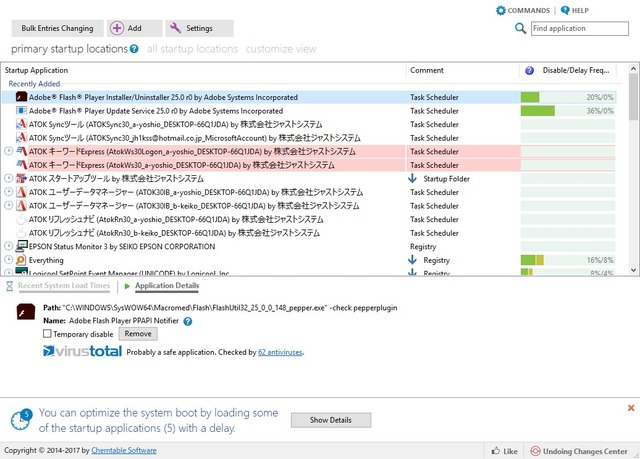The height and width of the screenshot is (459, 640).
Task: Click the list scrollbar up arrow
Action: [633, 69]
